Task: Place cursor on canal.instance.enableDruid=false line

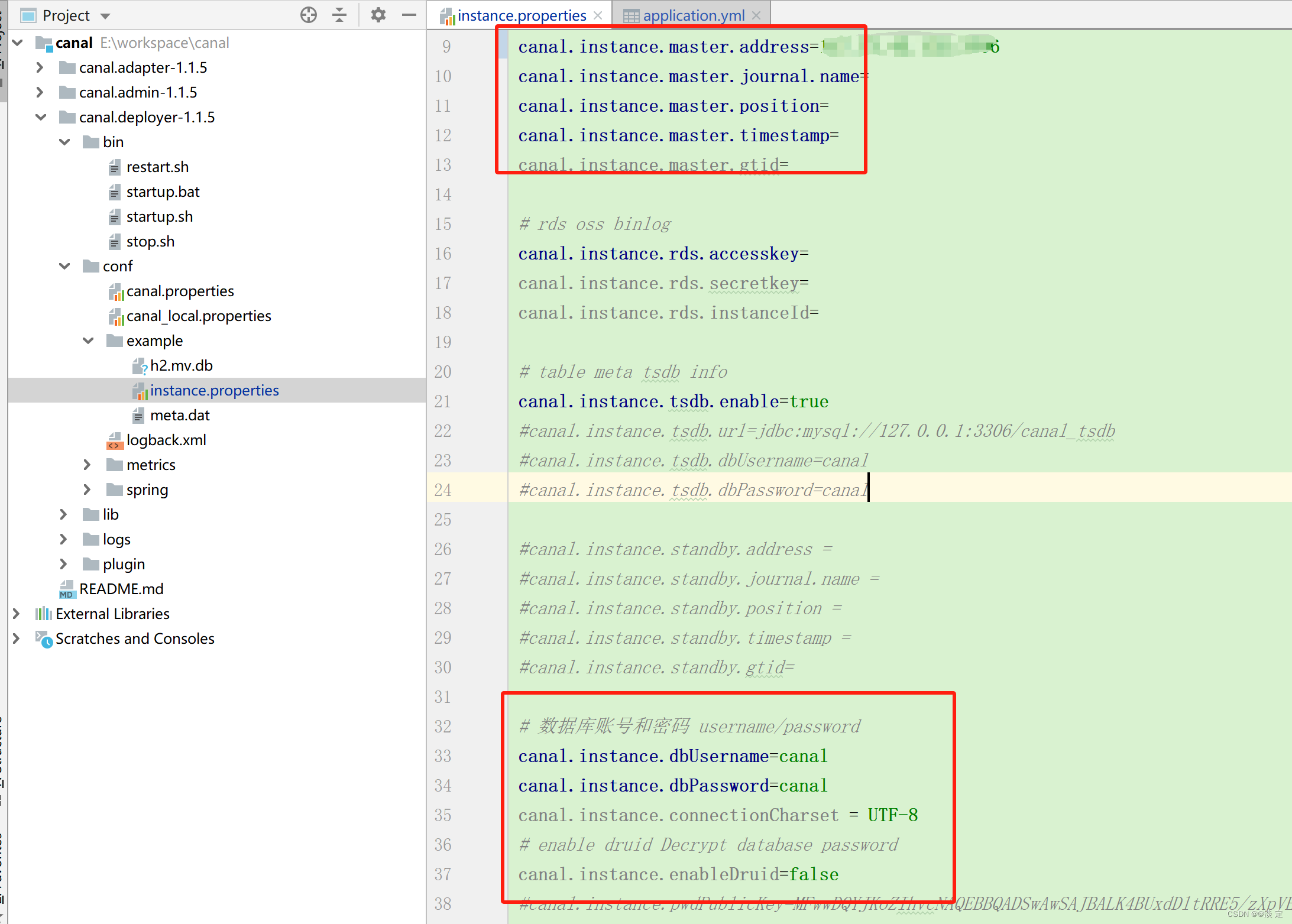Action: pyautogui.click(x=678, y=874)
